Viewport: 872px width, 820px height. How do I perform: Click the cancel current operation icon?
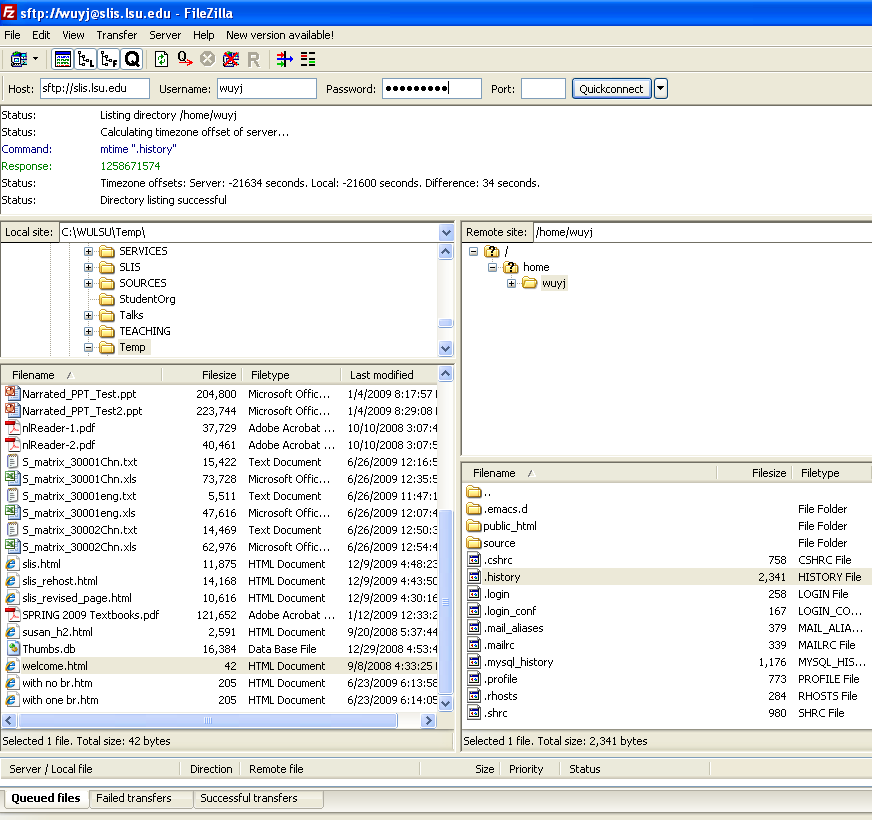[207, 59]
